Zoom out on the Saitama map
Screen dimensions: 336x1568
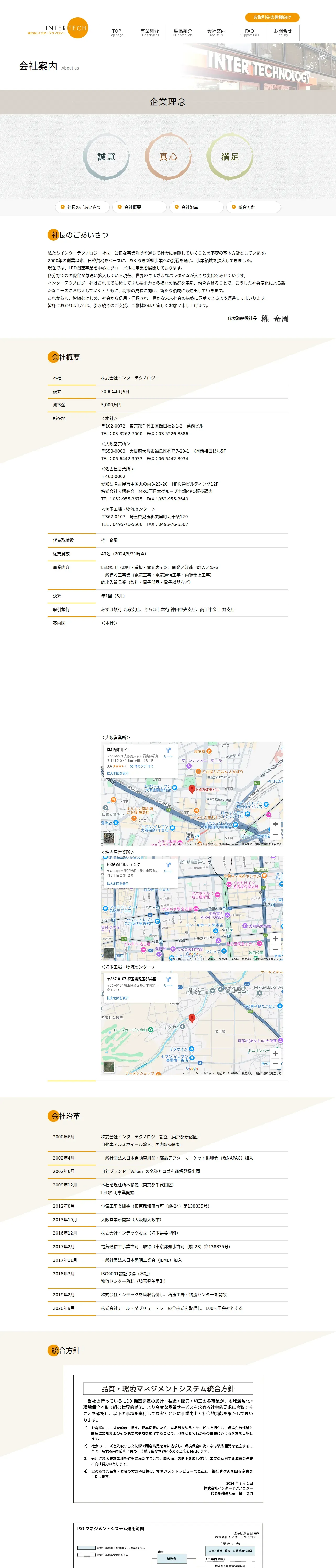(x=275, y=1063)
